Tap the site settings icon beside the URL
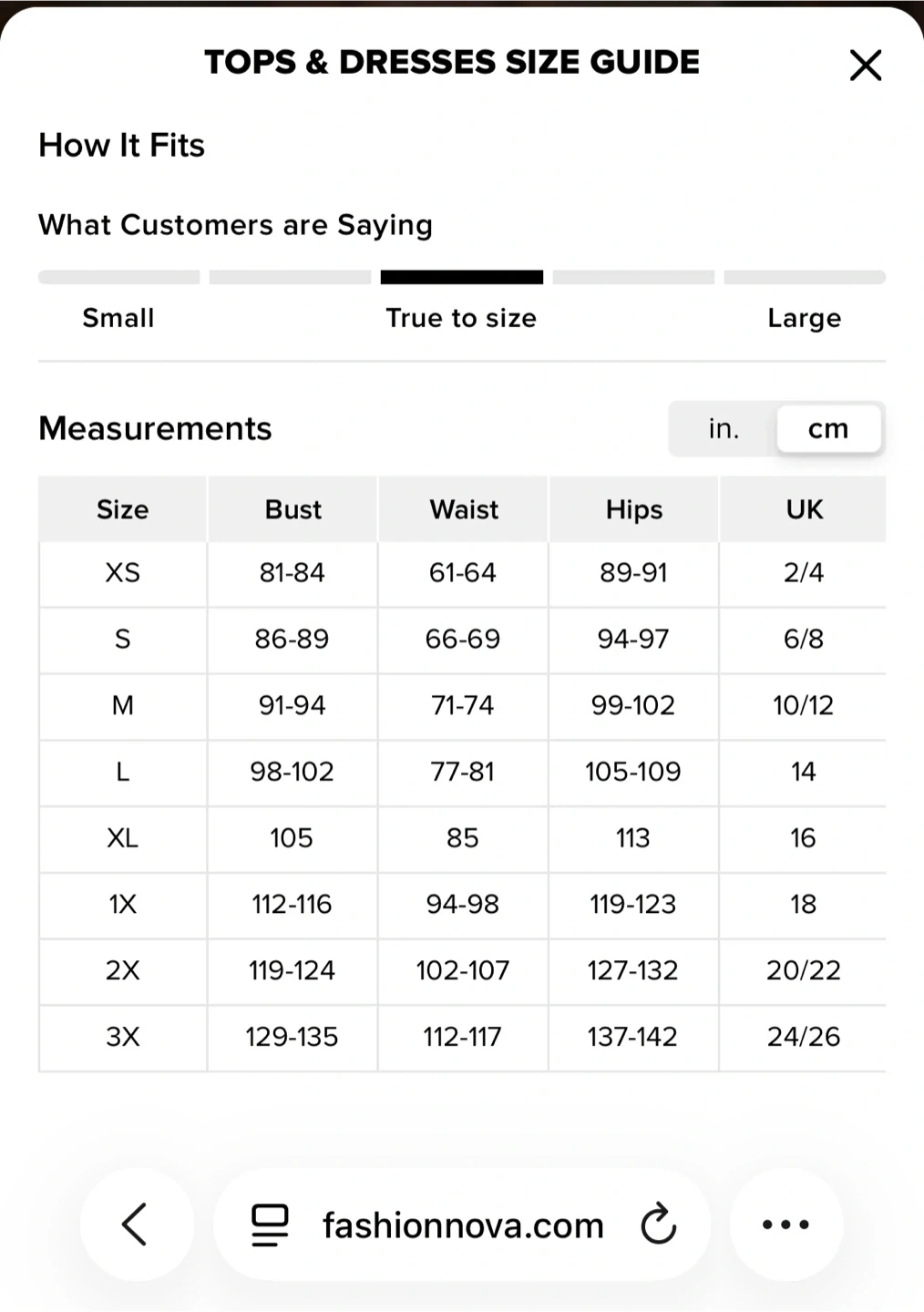The height and width of the screenshot is (1312, 924). tap(270, 1225)
